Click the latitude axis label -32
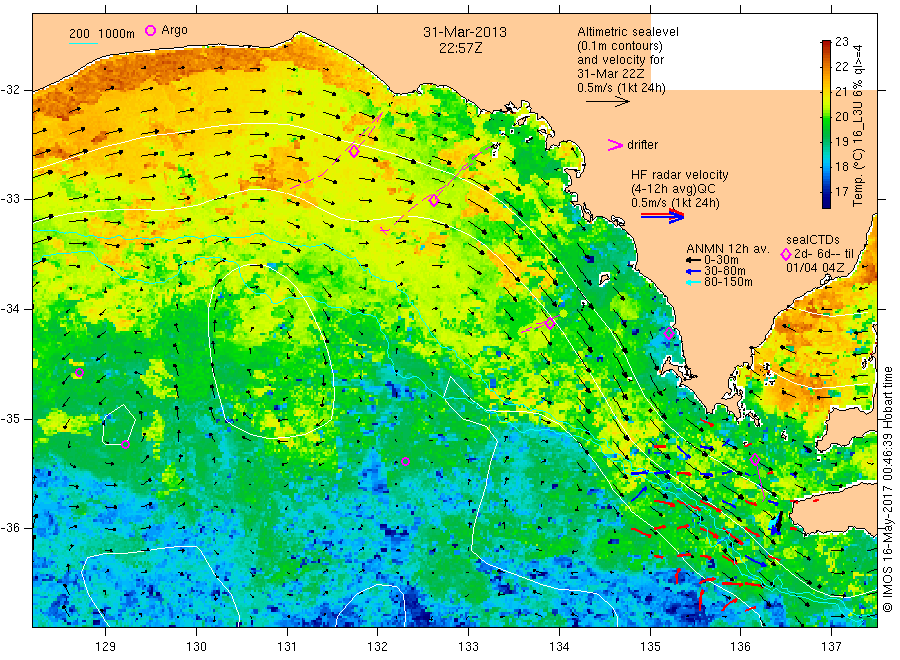This screenshot has width=900, height=660. tap(10, 90)
